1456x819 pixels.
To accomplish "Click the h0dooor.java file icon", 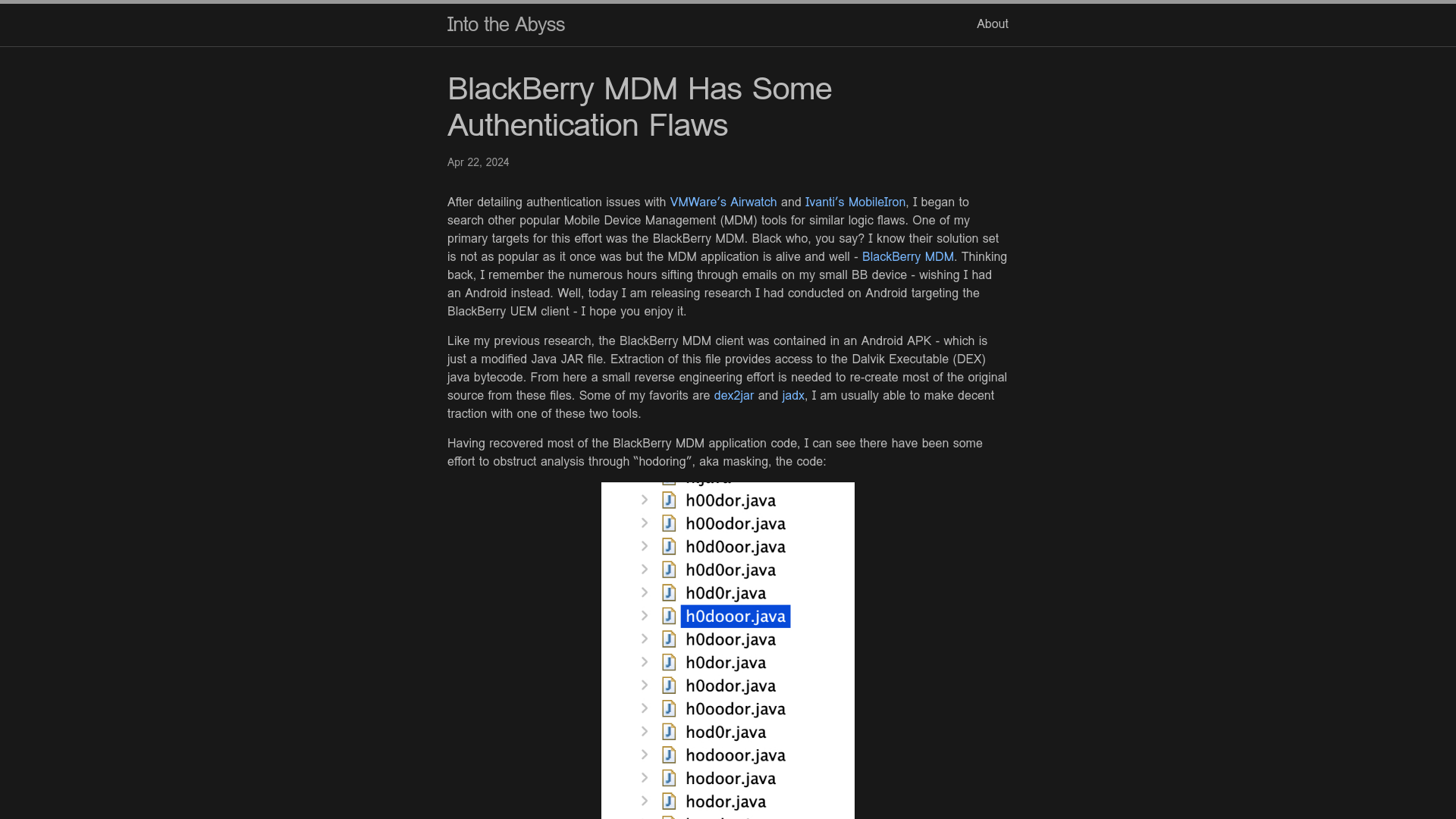I will pos(667,616).
